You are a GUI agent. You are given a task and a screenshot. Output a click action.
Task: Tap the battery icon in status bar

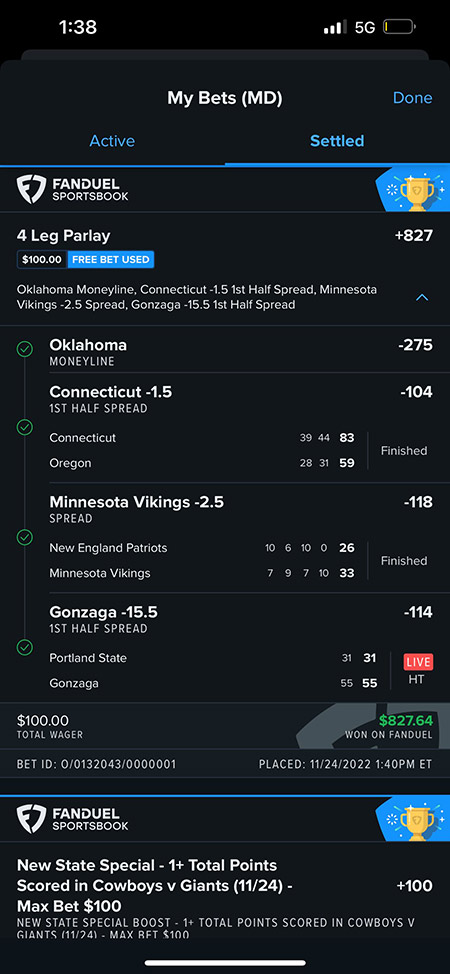pos(399,27)
